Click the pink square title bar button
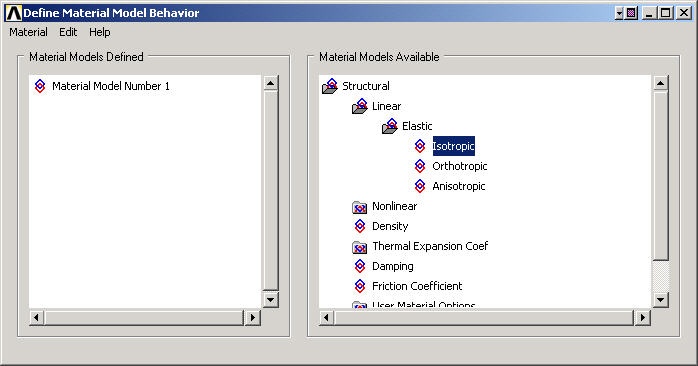This screenshot has height=366, width=698. (x=631, y=13)
